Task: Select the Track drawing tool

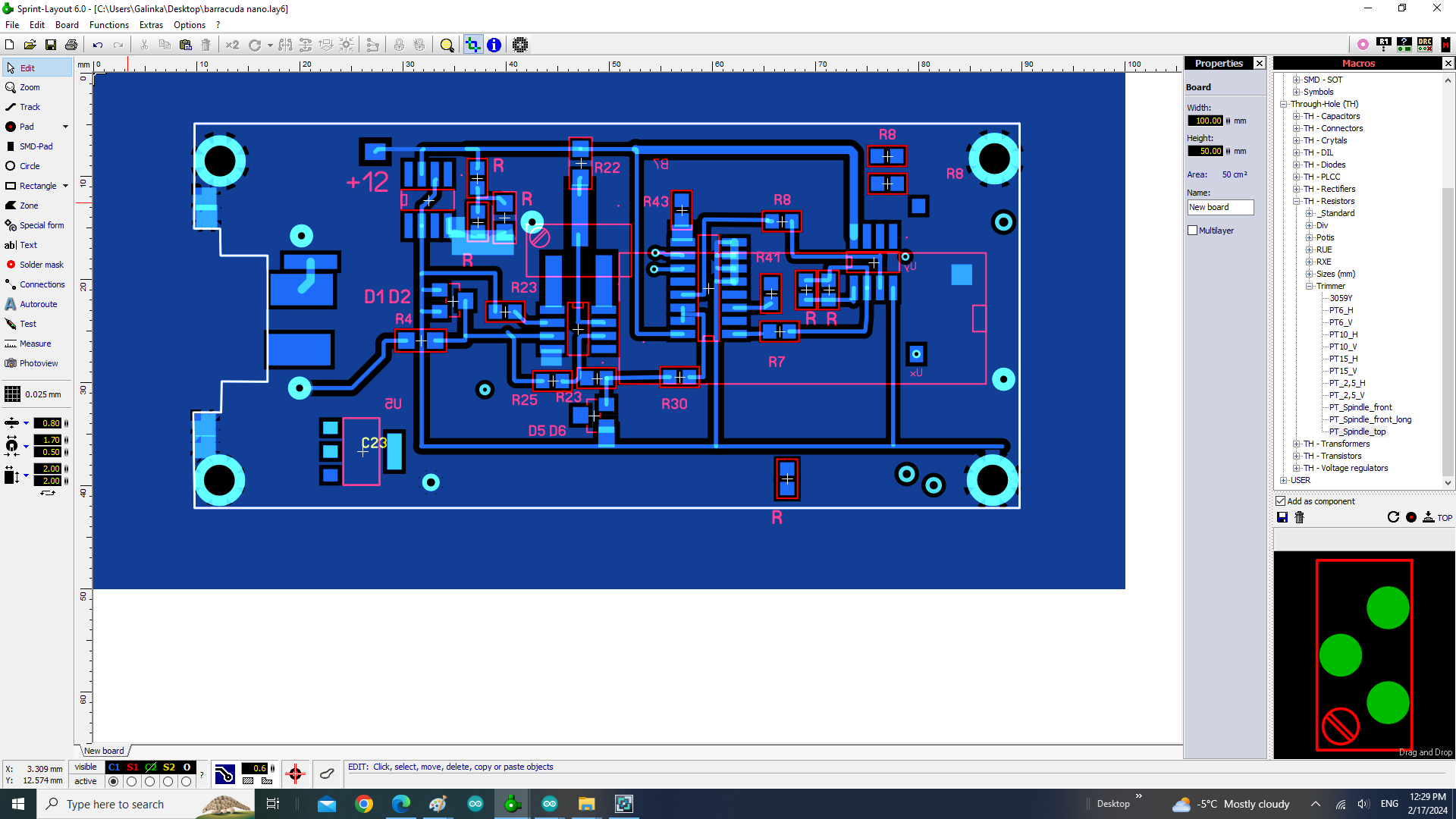Action: tap(30, 107)
